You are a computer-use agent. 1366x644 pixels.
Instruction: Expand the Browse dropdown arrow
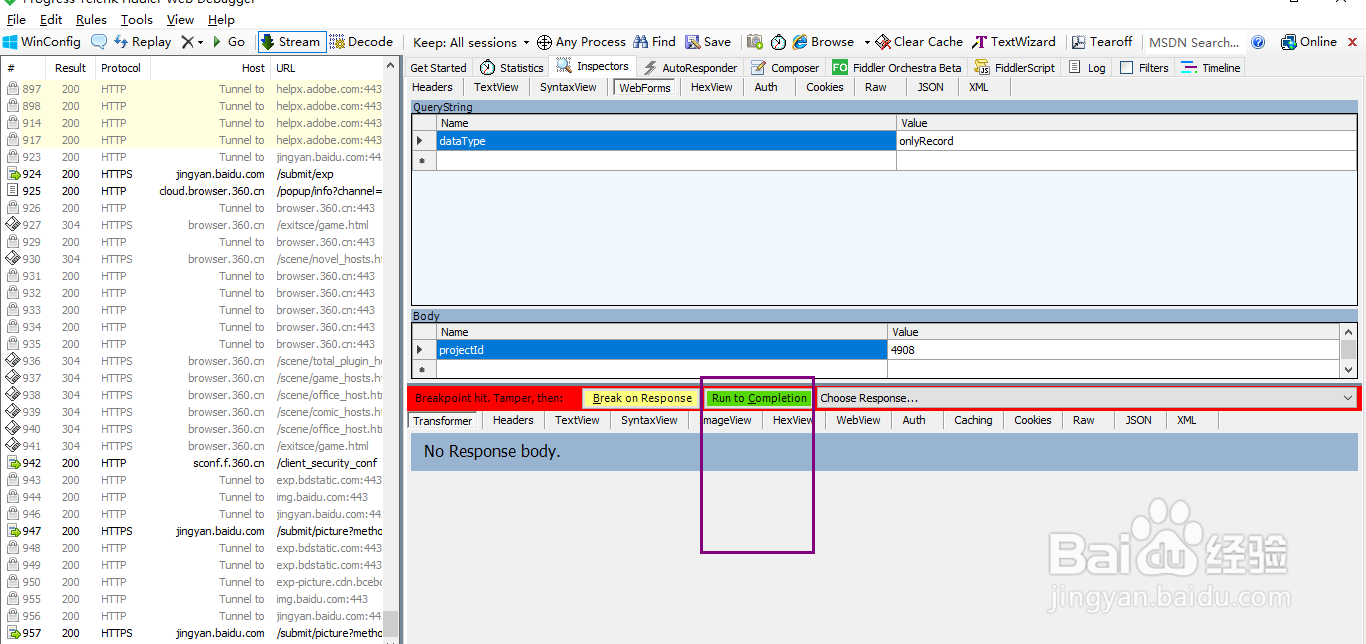[x=867, y=42]
